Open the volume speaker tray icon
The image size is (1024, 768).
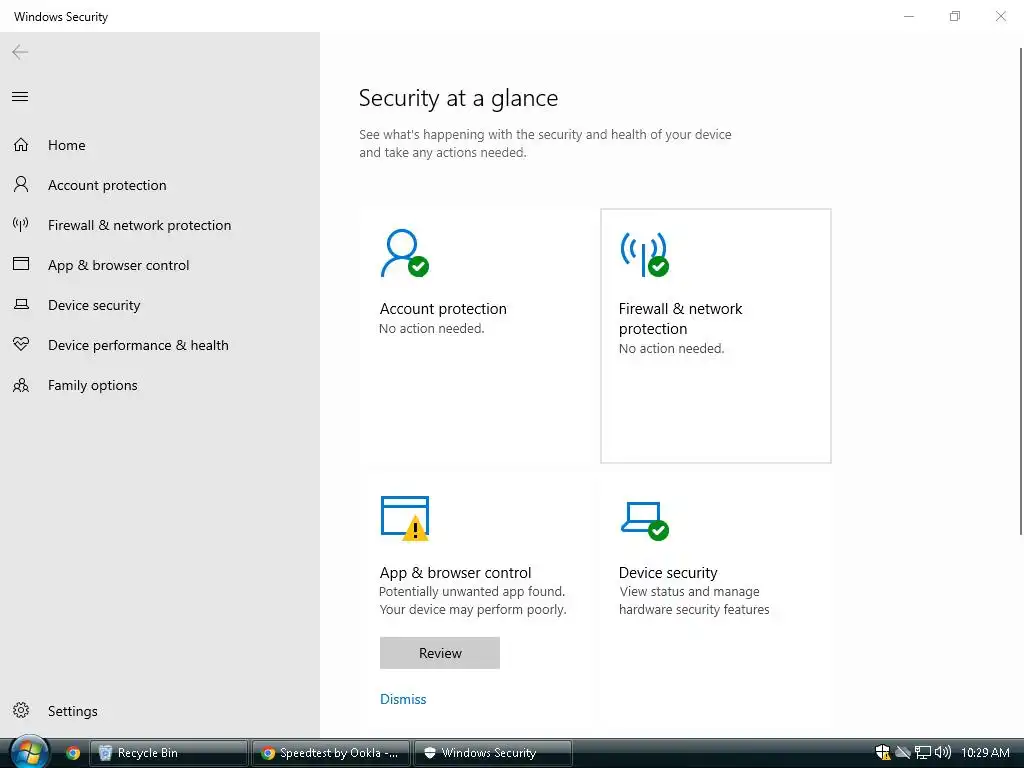(942, 752)
